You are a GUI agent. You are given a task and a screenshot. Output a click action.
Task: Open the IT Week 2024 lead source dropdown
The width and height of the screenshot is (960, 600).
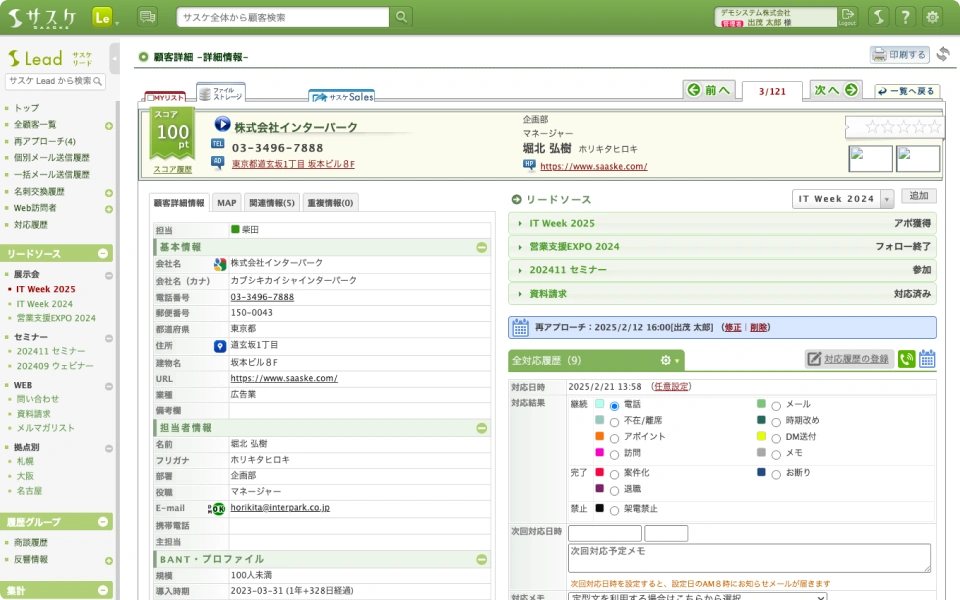[x=843, y=199]
